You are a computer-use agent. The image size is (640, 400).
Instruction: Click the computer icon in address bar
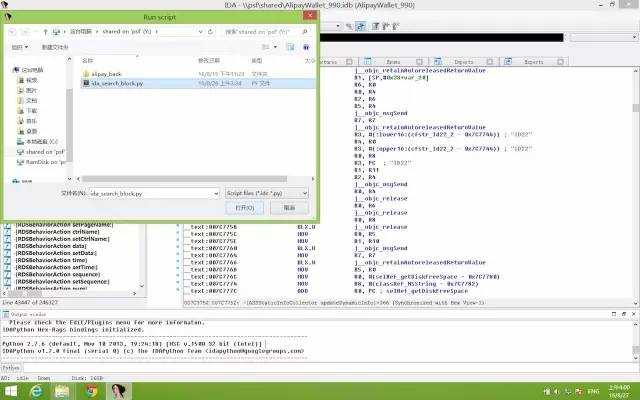56,31
